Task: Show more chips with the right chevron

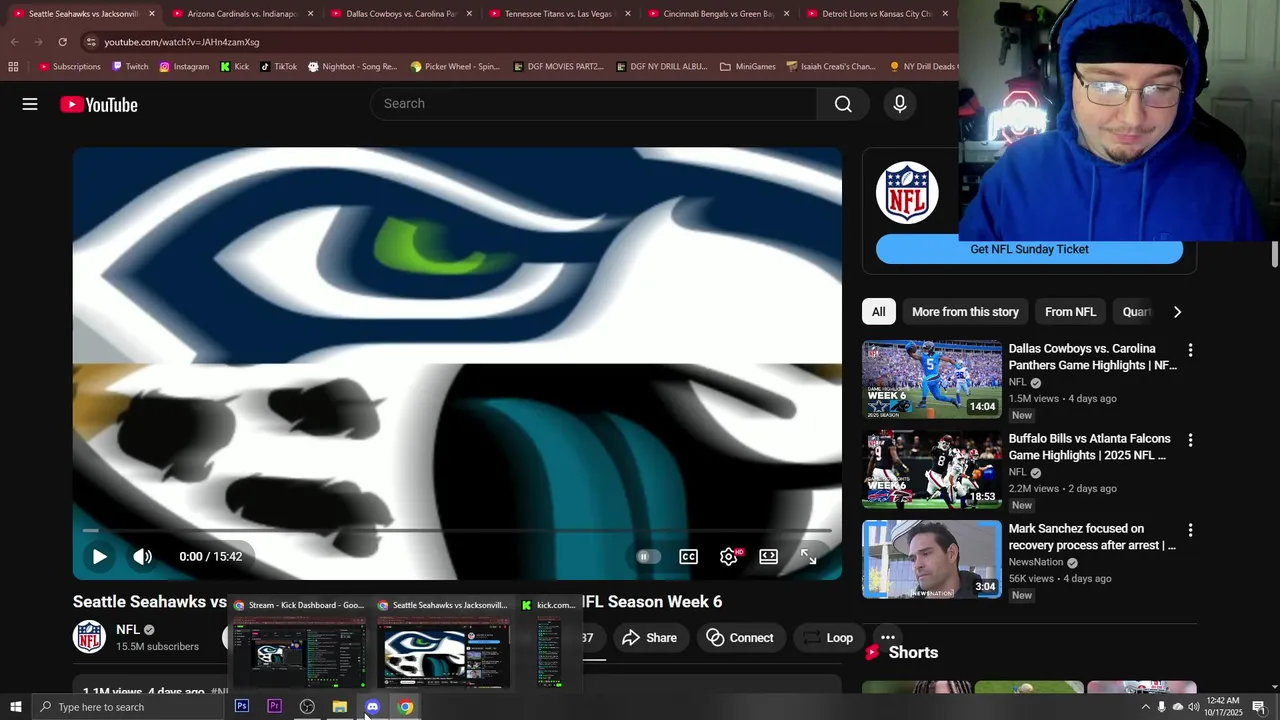Action: pos(1177,312)
